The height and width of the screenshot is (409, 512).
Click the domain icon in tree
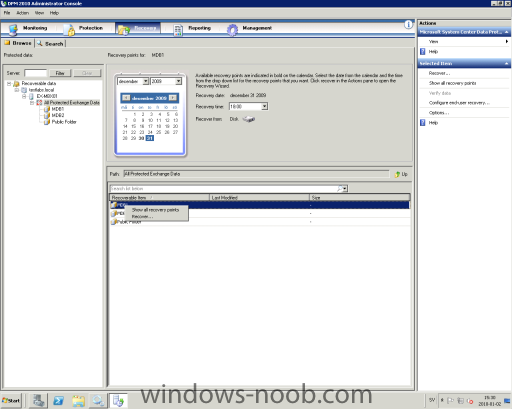point(24,90)
